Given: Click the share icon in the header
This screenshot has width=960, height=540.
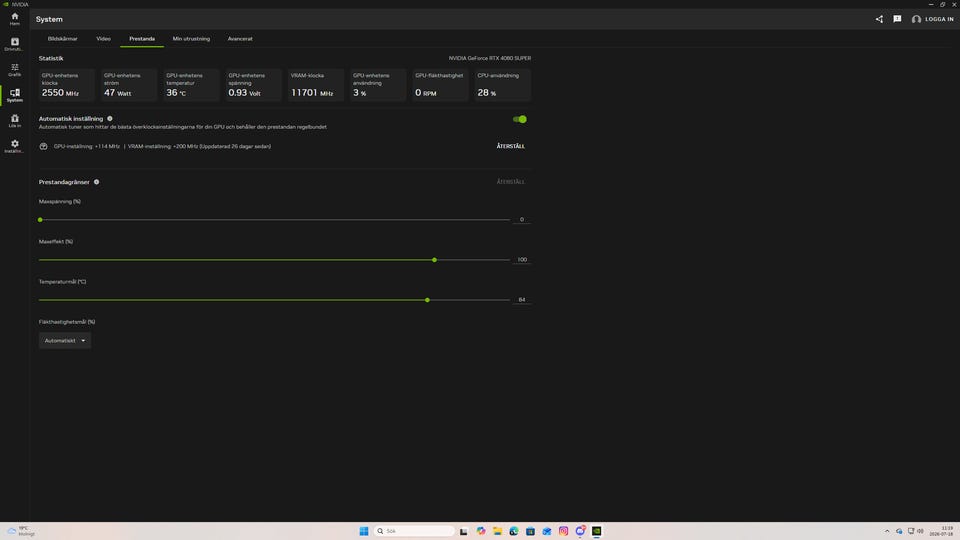Looking at the screenshot, I should tap(879, 19).
